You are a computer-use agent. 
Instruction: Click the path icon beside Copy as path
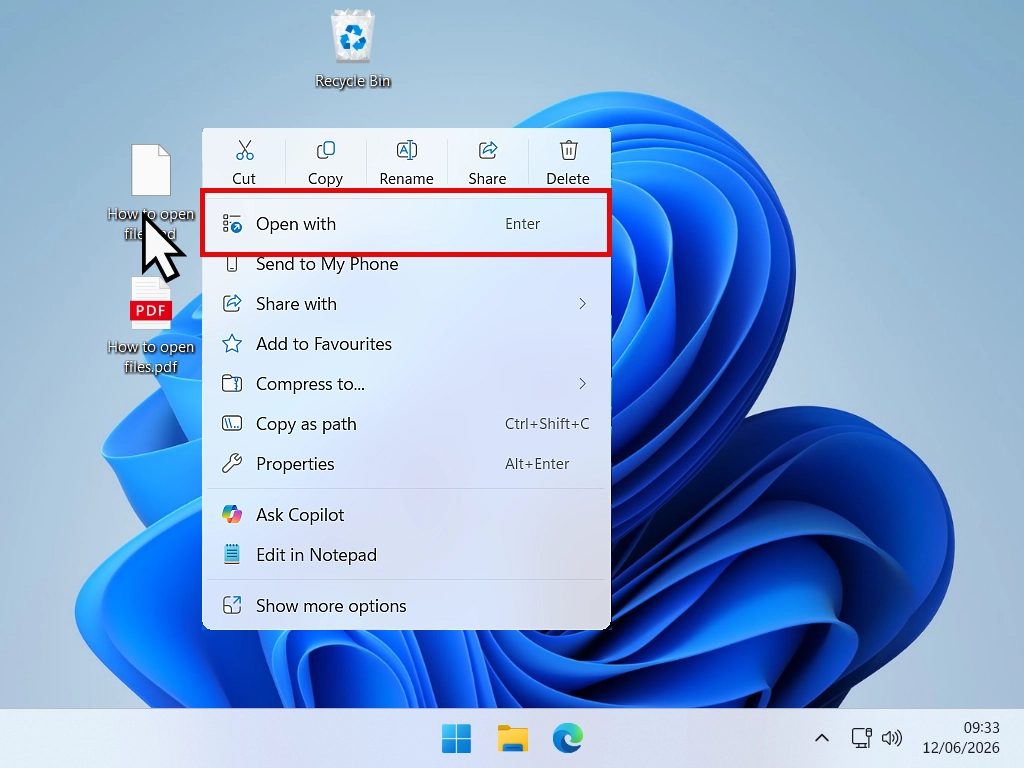[232, 423]
